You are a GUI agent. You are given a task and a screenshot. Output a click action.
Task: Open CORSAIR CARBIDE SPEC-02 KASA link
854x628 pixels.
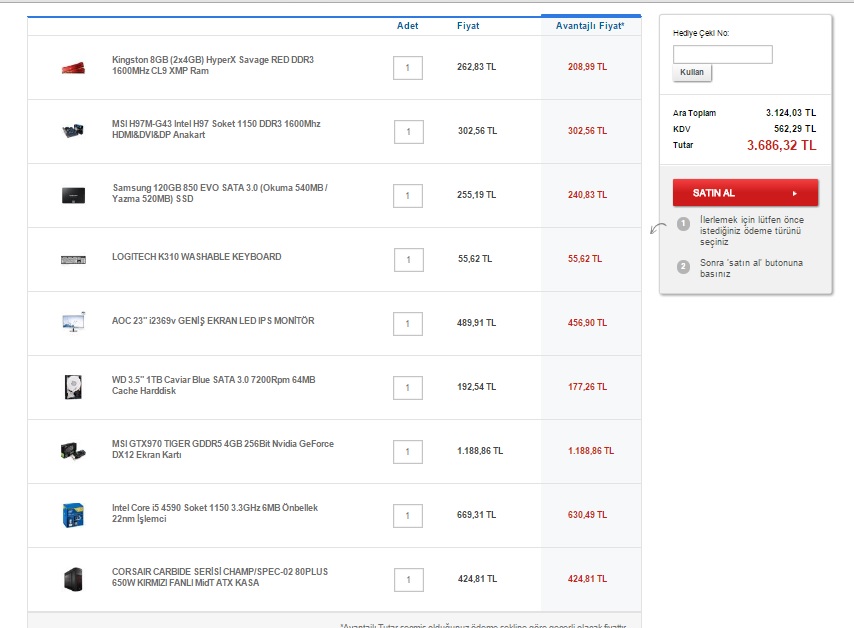220,577
